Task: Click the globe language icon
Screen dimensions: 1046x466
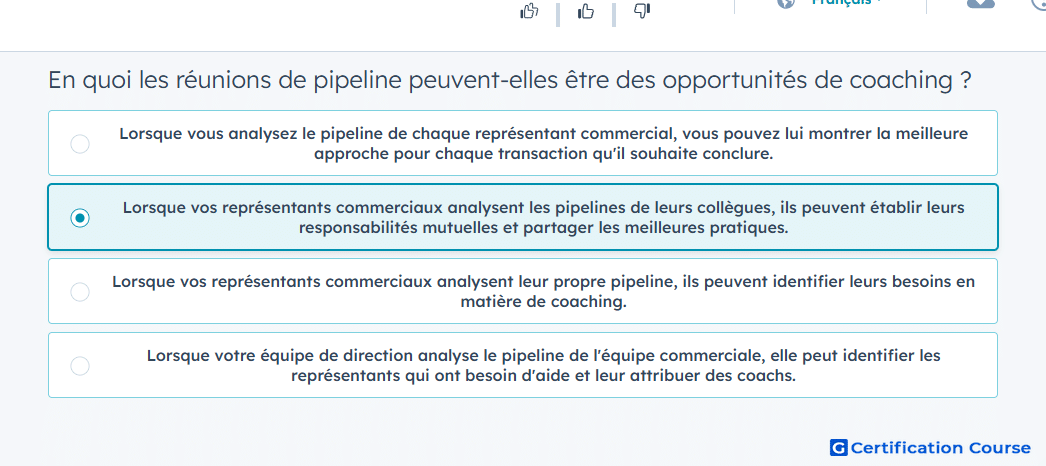Action: [x=787, y=3]
